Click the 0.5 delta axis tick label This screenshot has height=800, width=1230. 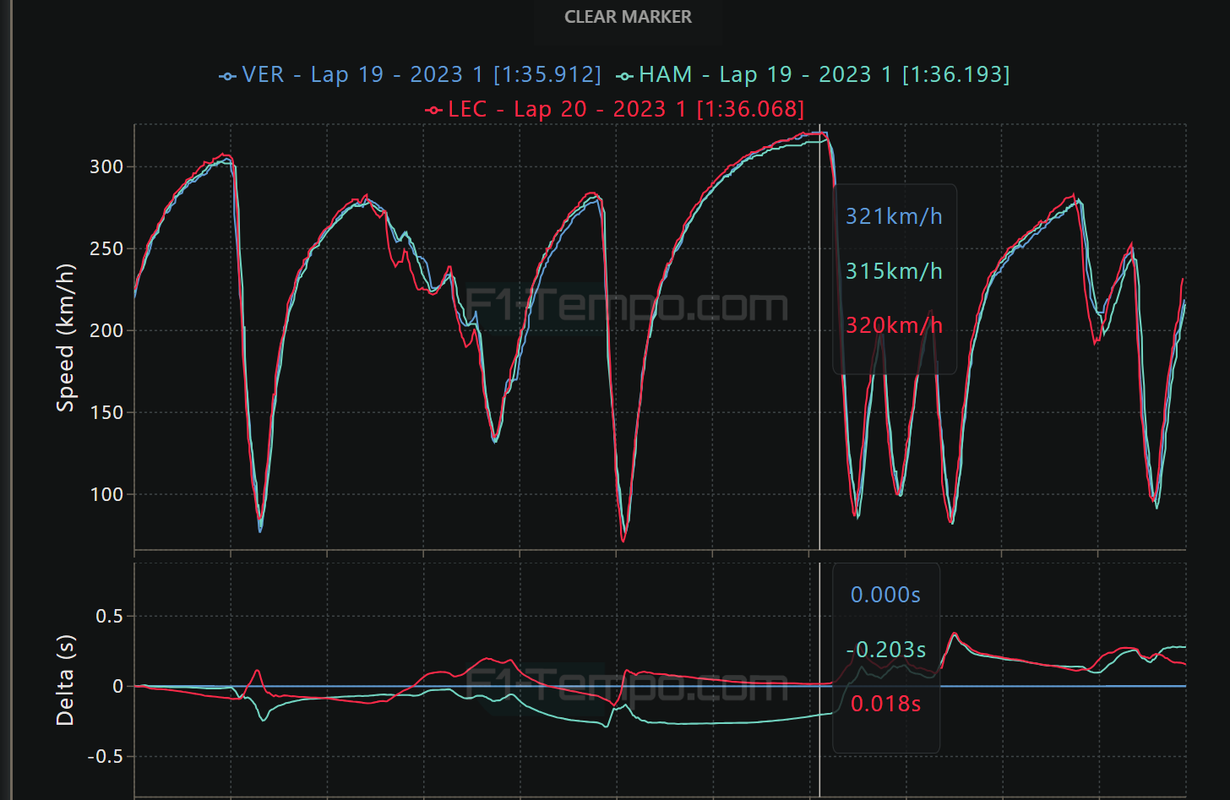[x=110, y=616]
